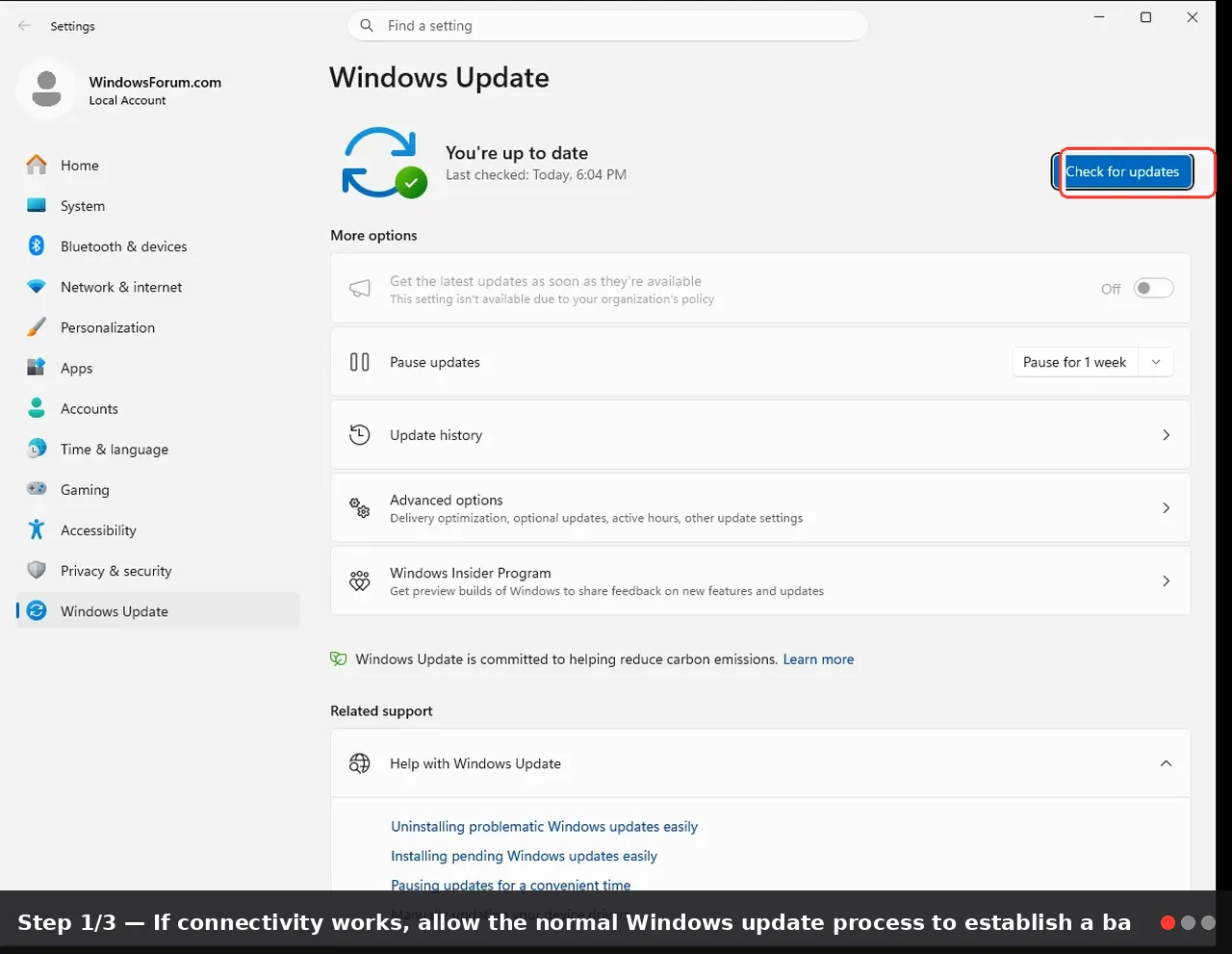The image size is (1232, 954).
Task: Select the Time & language globe icon
Action: pos(37,449)
